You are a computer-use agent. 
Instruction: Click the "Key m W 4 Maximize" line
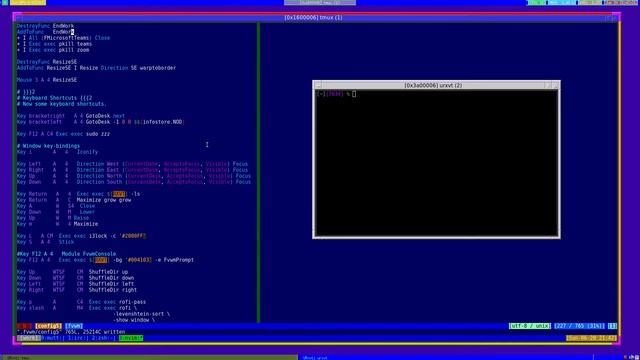(57, 224)
